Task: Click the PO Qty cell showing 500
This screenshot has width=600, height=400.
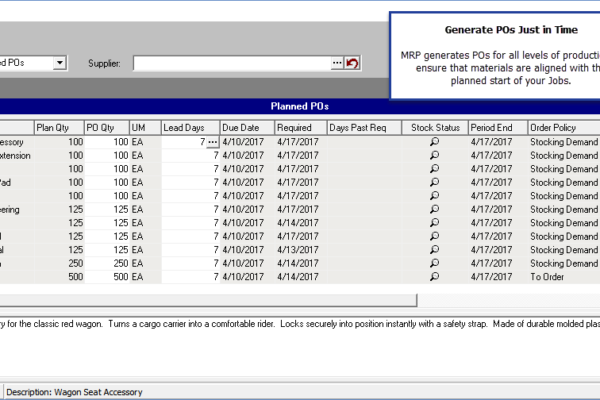Action: pos(107,277)
